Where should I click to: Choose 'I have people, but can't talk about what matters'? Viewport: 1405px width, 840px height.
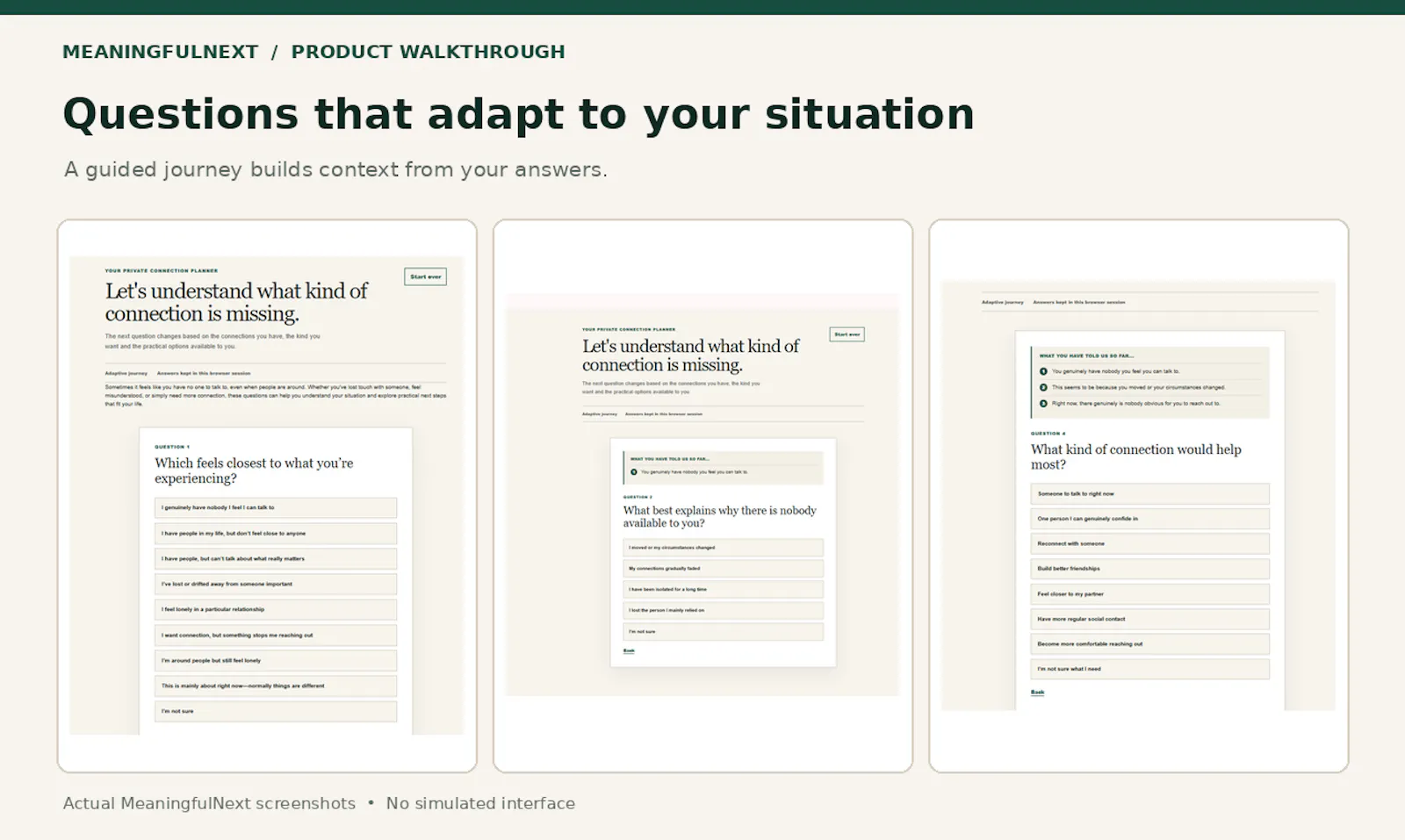pos(276,558)
